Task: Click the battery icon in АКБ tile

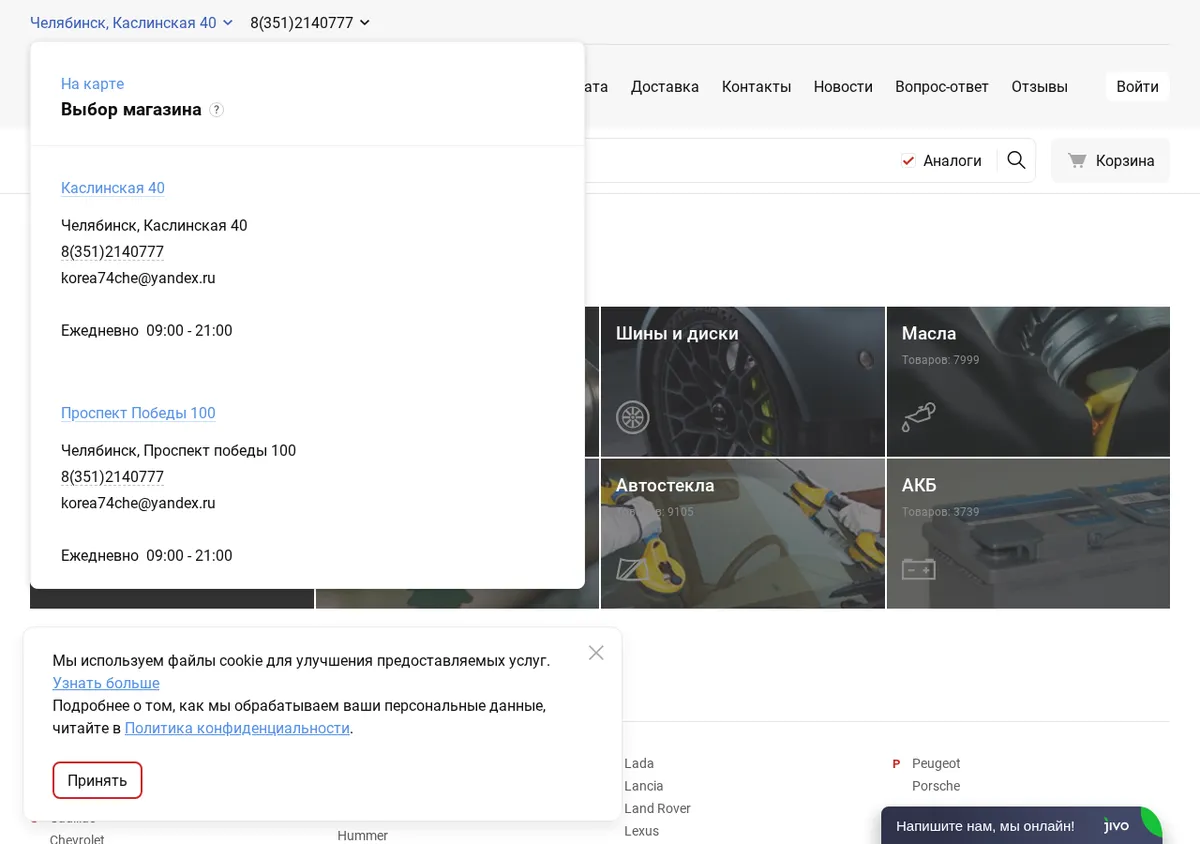Action: click(x=918, y=569)
